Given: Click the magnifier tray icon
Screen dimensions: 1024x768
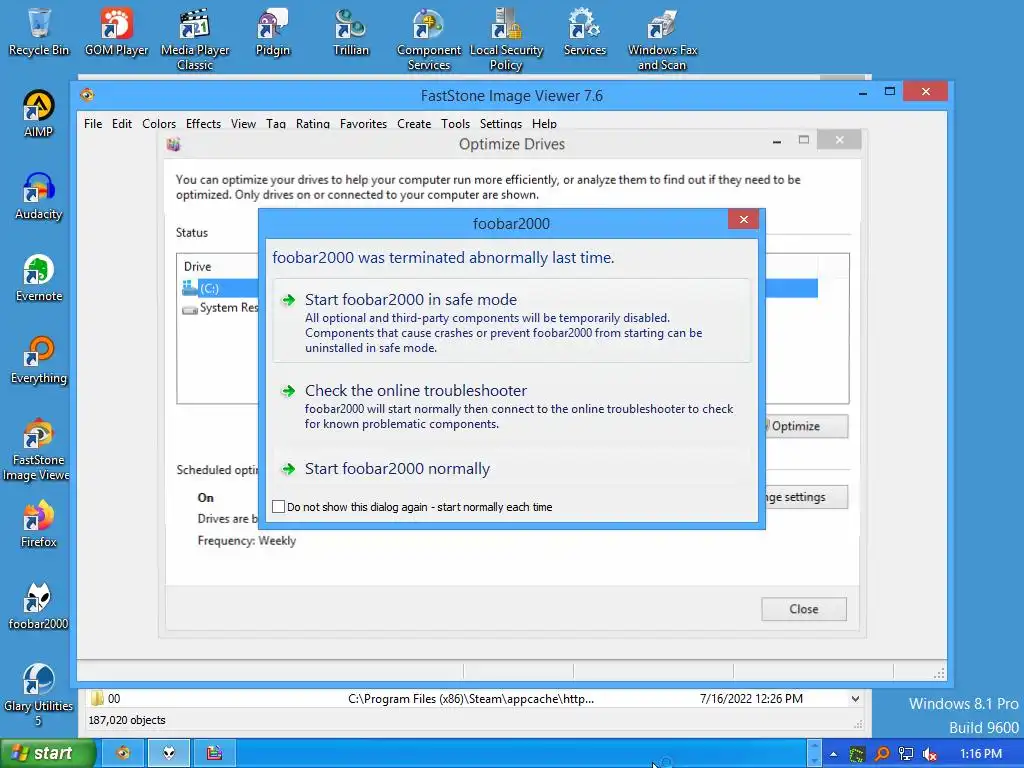Looking at the screenshot, I should tap(882, 754).
